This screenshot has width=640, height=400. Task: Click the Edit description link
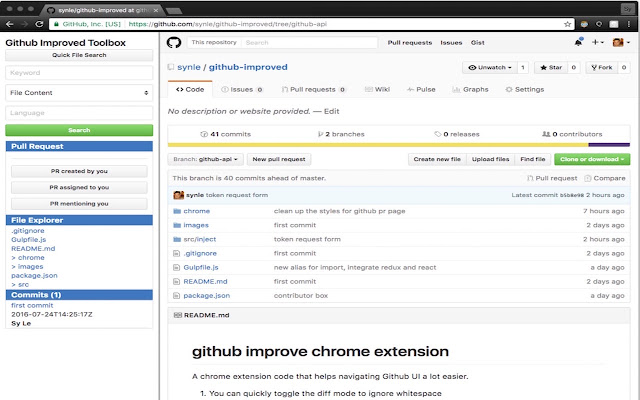click(x=331, y=111)
